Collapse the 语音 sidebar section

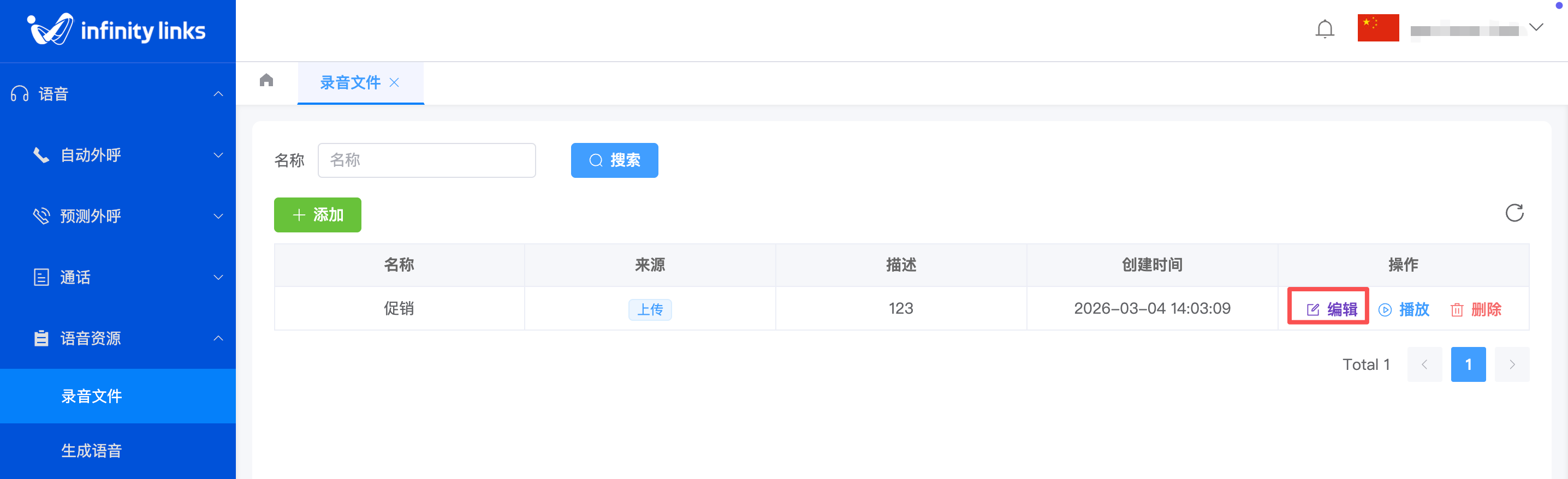(218, 94)
